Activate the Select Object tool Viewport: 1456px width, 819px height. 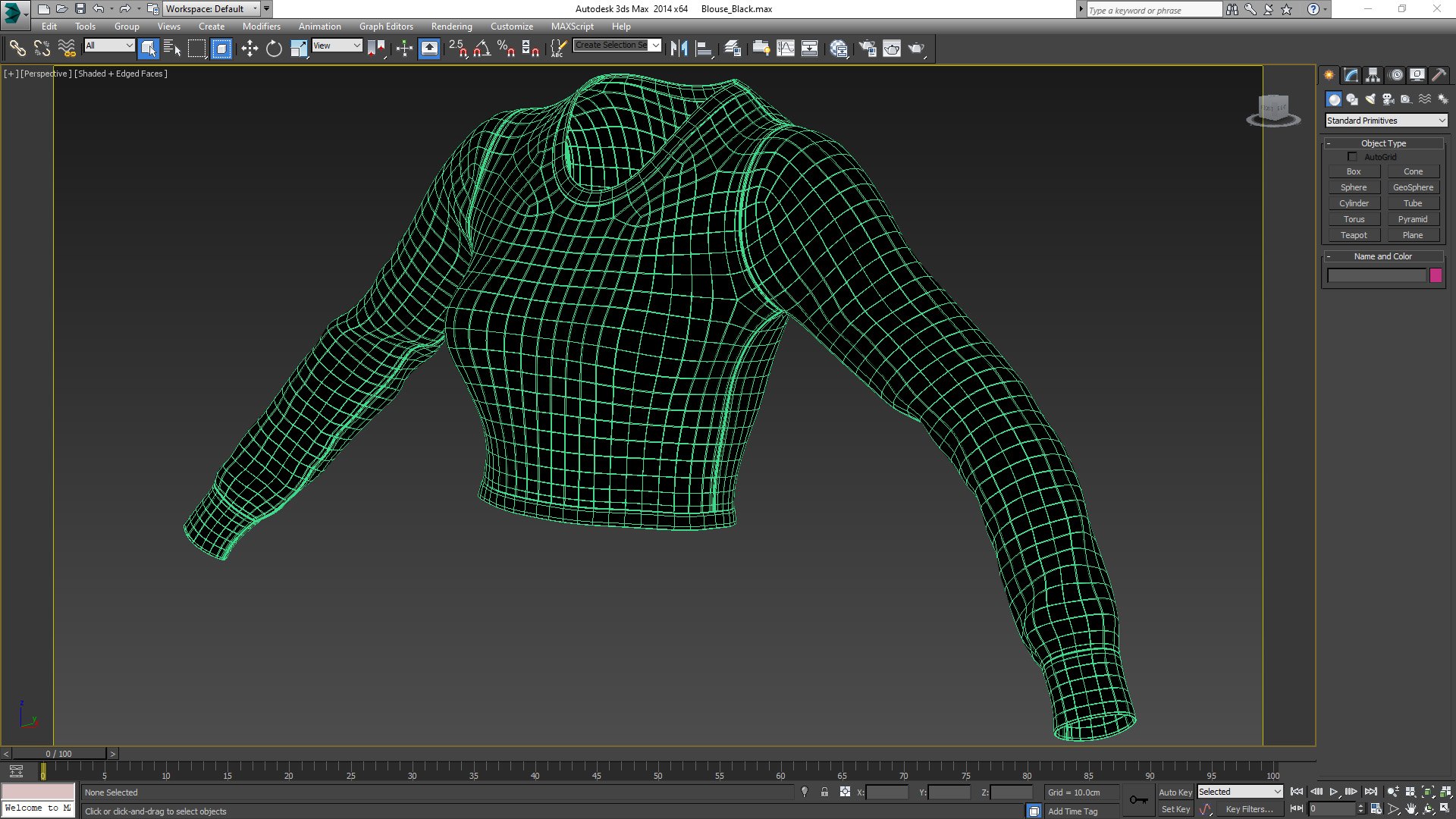(148, 49)
